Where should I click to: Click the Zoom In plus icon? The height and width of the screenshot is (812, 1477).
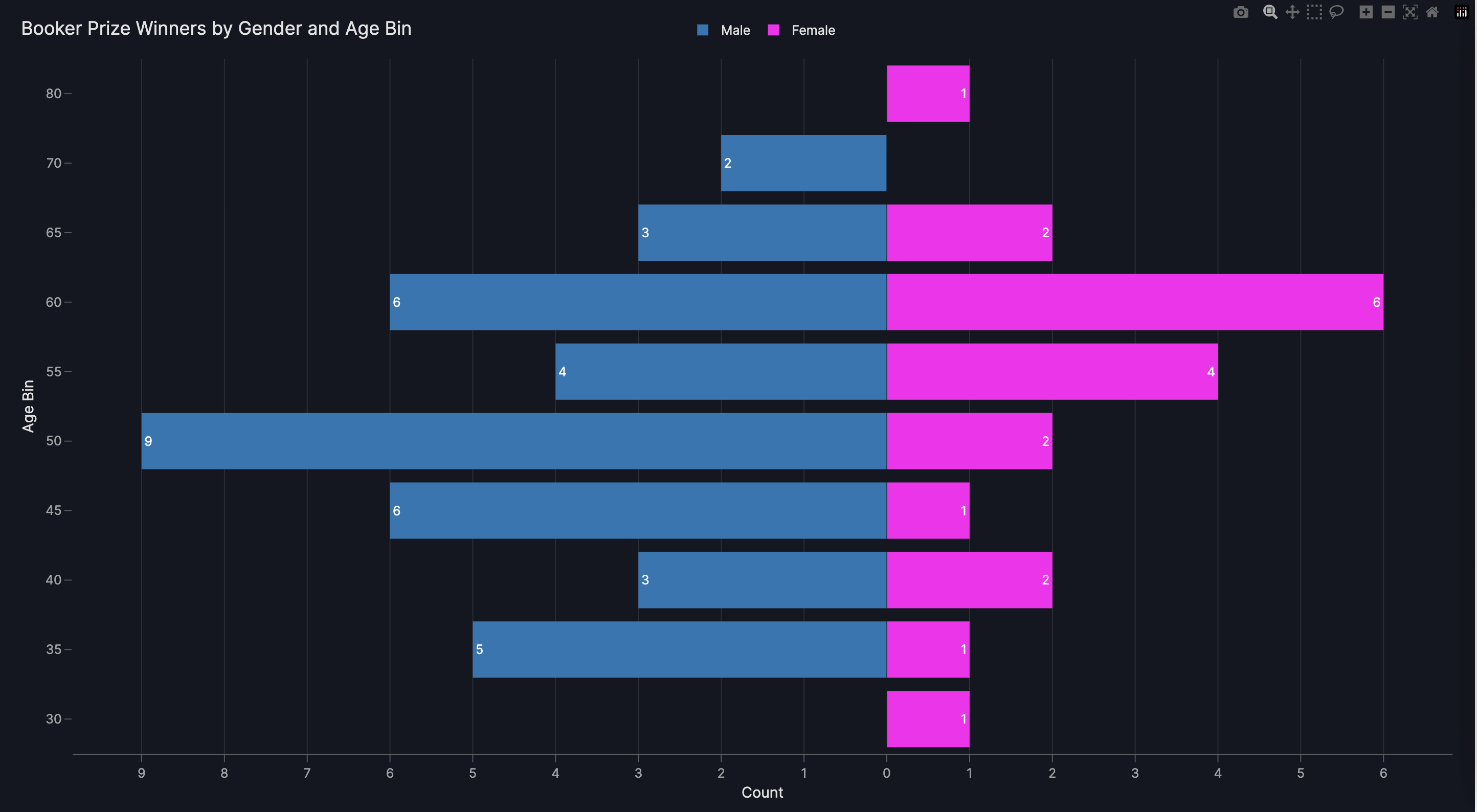(1366, 13)
